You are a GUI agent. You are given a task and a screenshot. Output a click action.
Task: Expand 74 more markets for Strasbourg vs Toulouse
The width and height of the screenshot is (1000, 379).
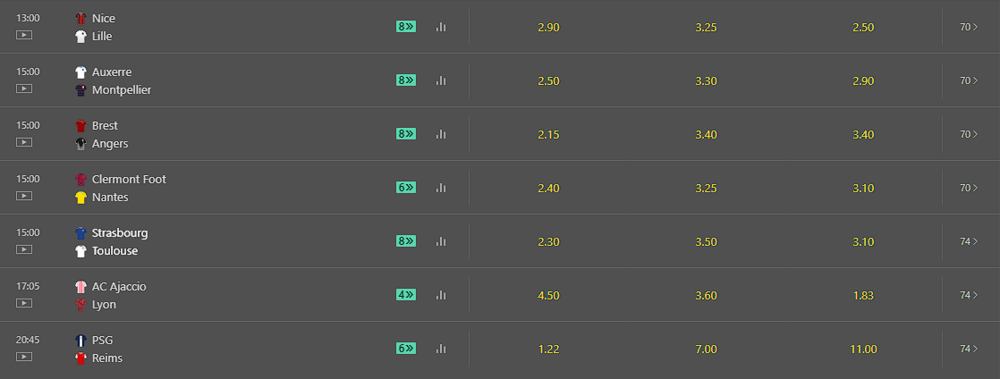tap(969, 241)
